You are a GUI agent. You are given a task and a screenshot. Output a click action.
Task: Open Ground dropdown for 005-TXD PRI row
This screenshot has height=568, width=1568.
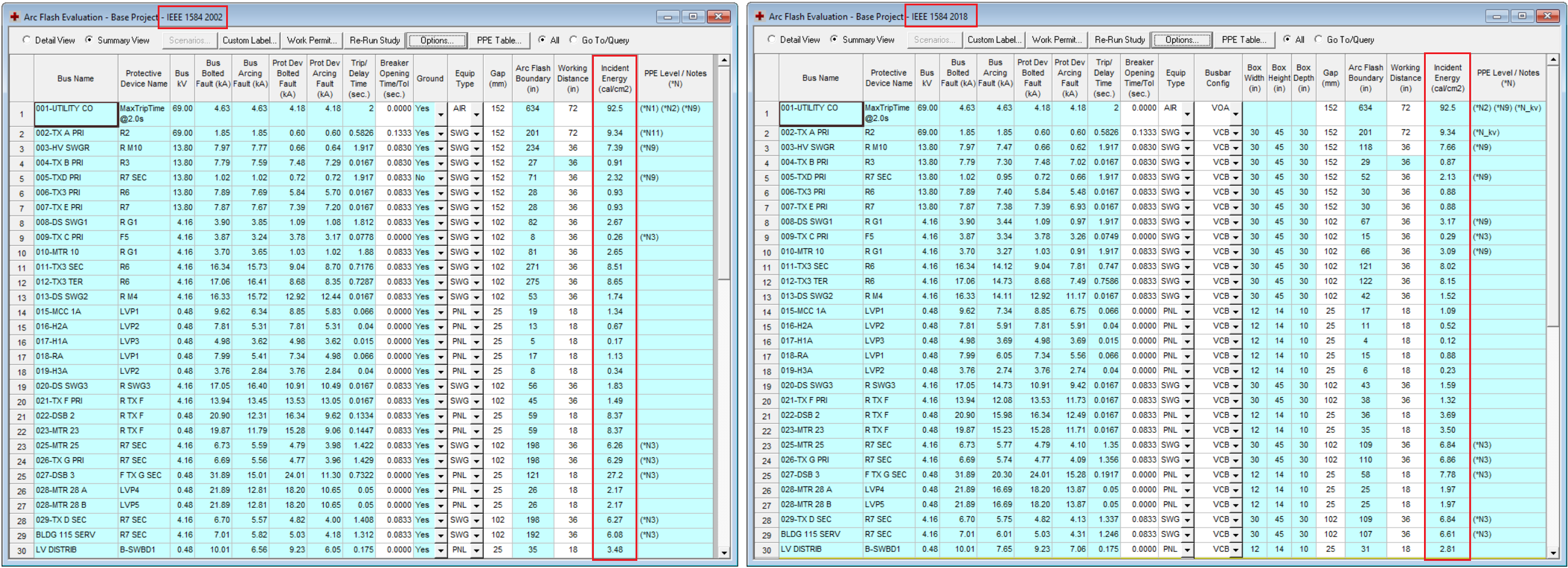pyautogui.click(x=440, y=179)
